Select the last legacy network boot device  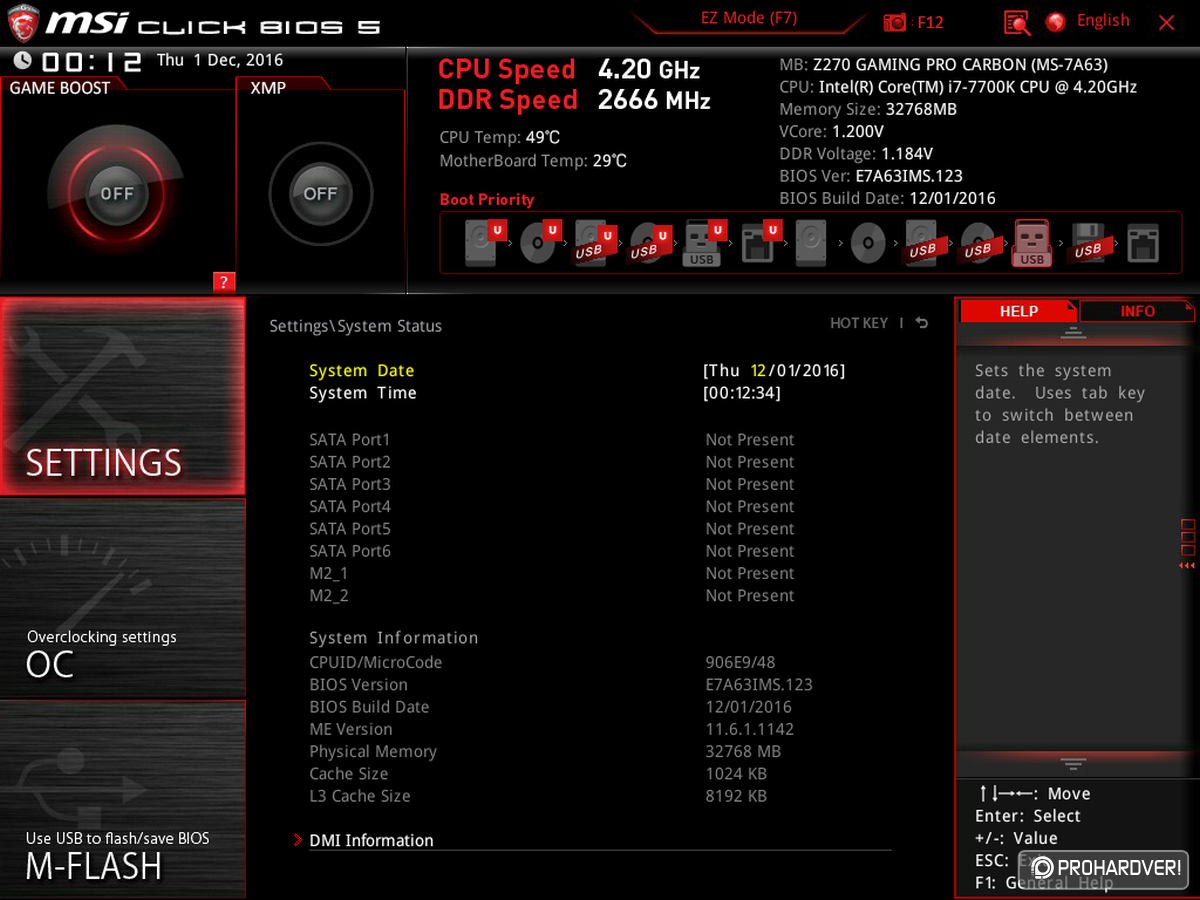click(x=1142, y=243)
